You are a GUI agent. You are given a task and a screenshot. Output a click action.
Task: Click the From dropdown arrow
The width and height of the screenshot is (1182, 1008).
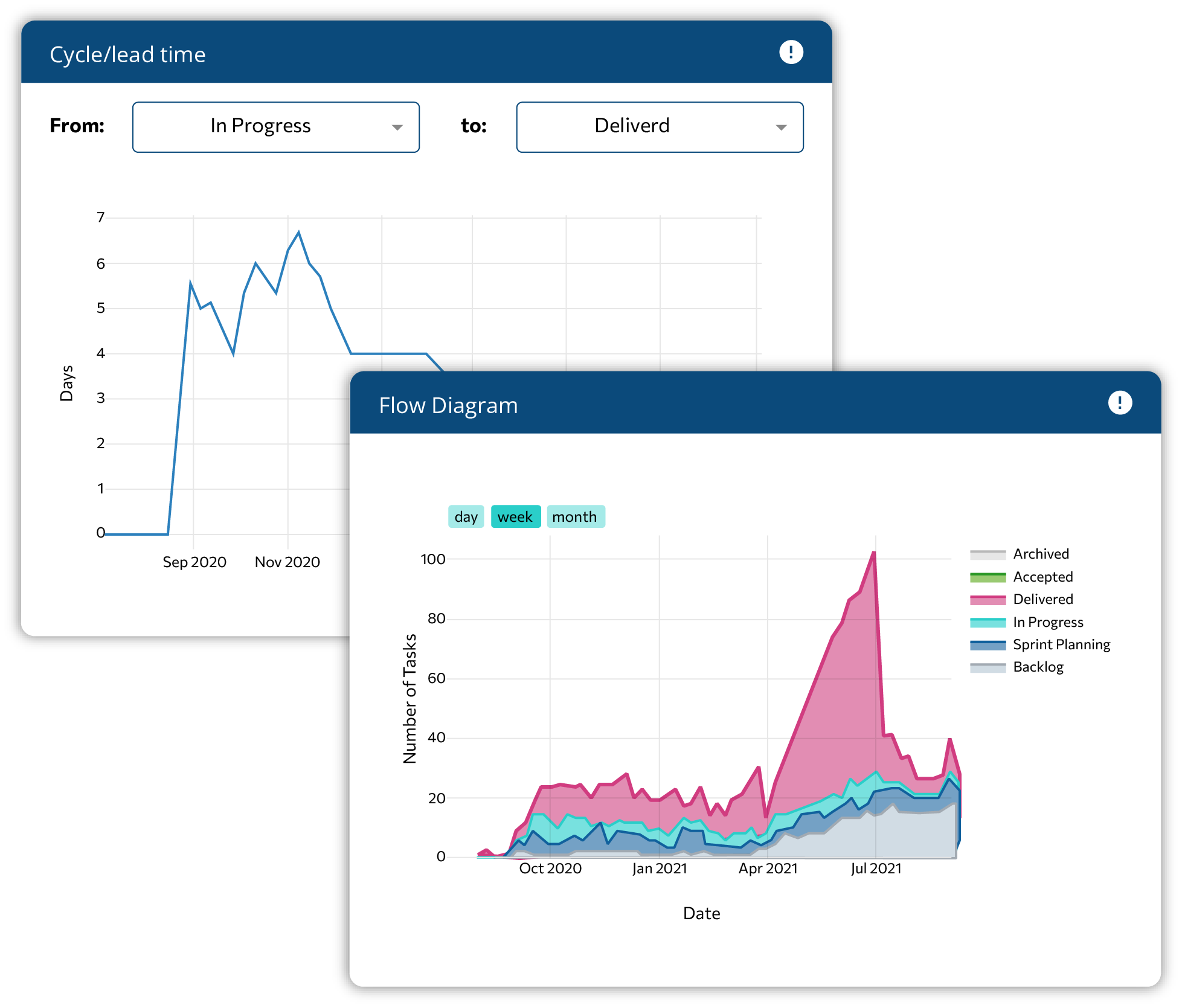[397, 127]
